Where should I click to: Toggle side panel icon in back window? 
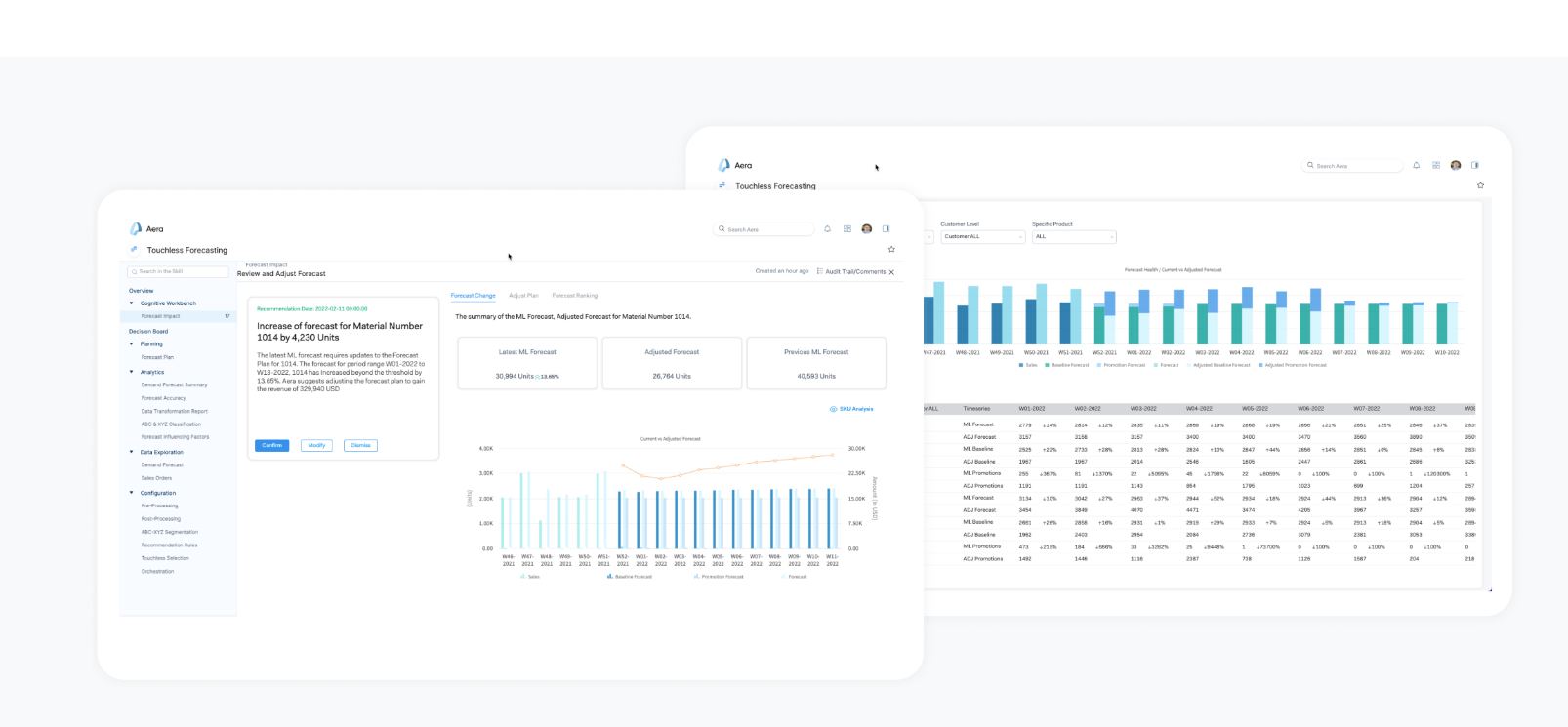(x=1475, y=165)
